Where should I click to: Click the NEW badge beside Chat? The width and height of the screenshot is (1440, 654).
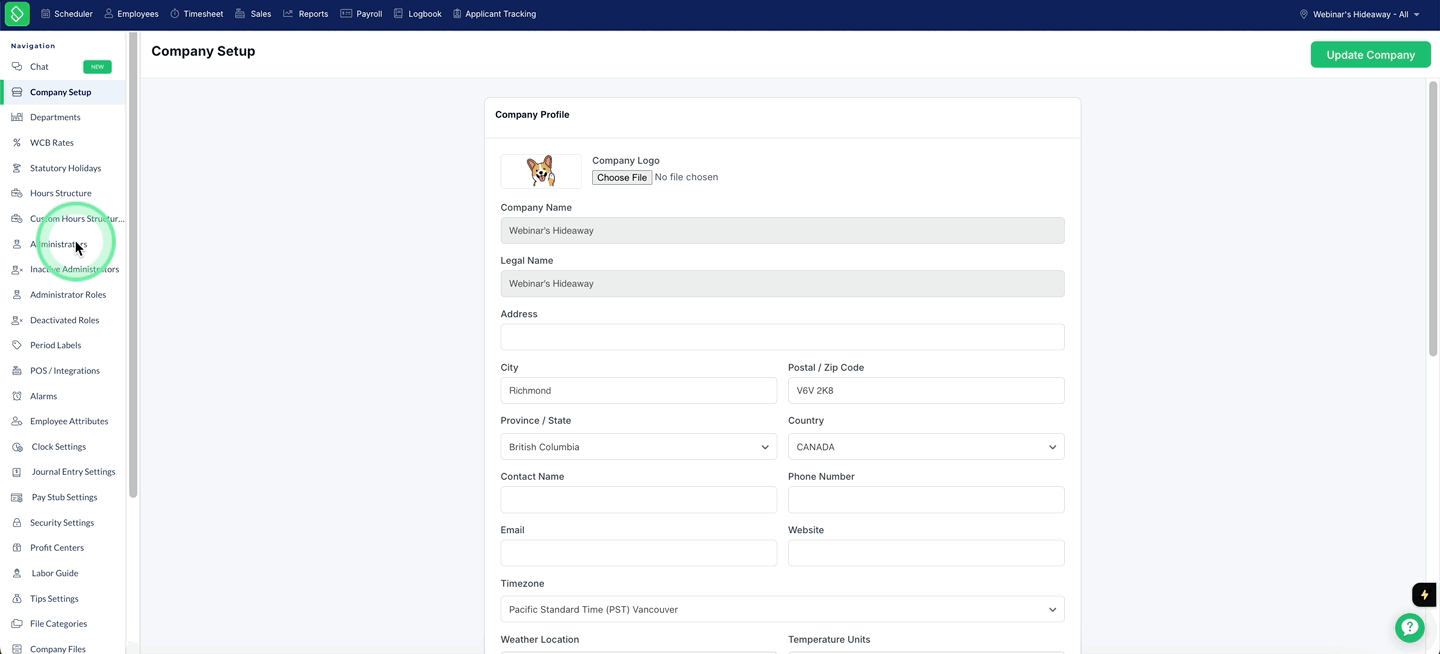click(97, 67)
